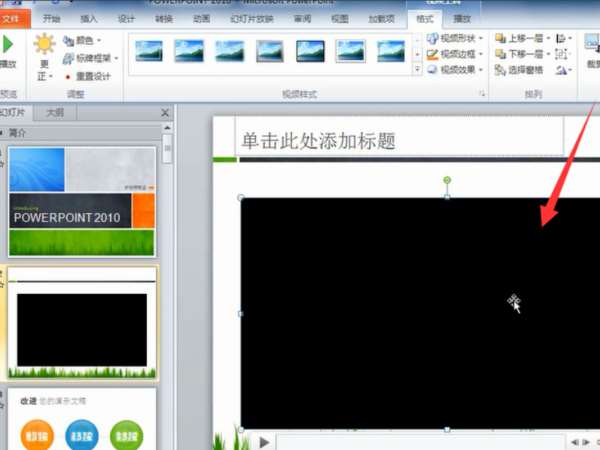600x450 pixels.
Task: Expand Bring Forward dropdown arrow
Action: [548, 38]
